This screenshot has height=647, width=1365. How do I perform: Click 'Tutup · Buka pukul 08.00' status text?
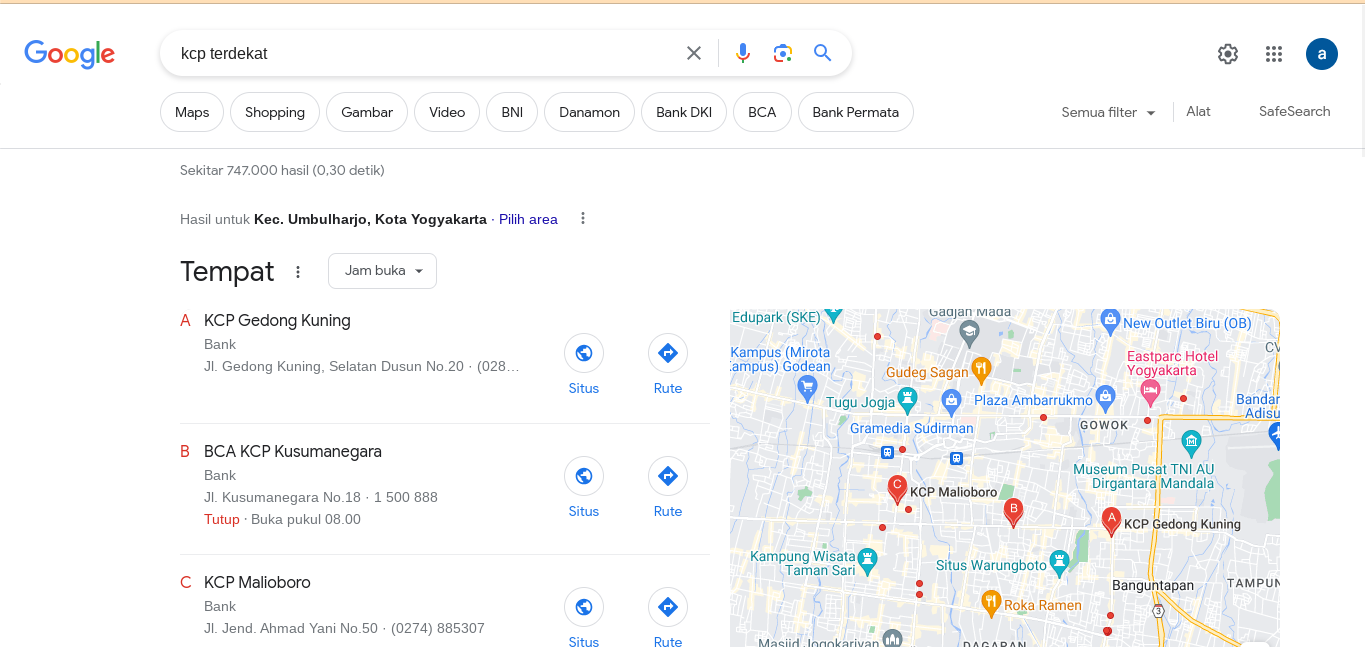(x=282, y=519)
